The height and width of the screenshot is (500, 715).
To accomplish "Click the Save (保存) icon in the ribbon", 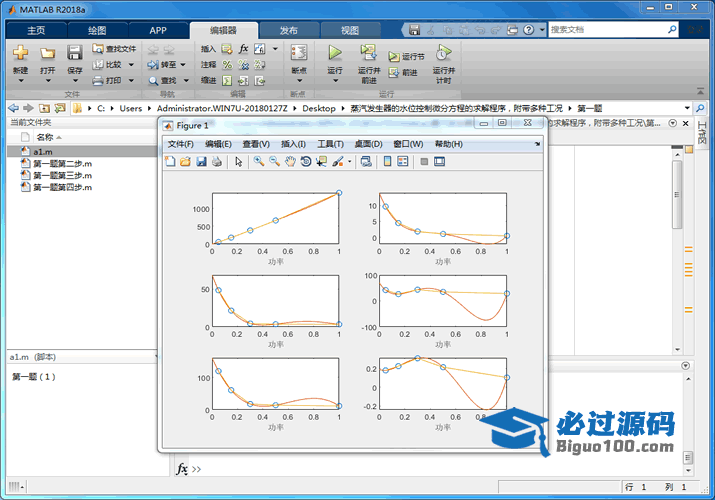I will 75,53.
